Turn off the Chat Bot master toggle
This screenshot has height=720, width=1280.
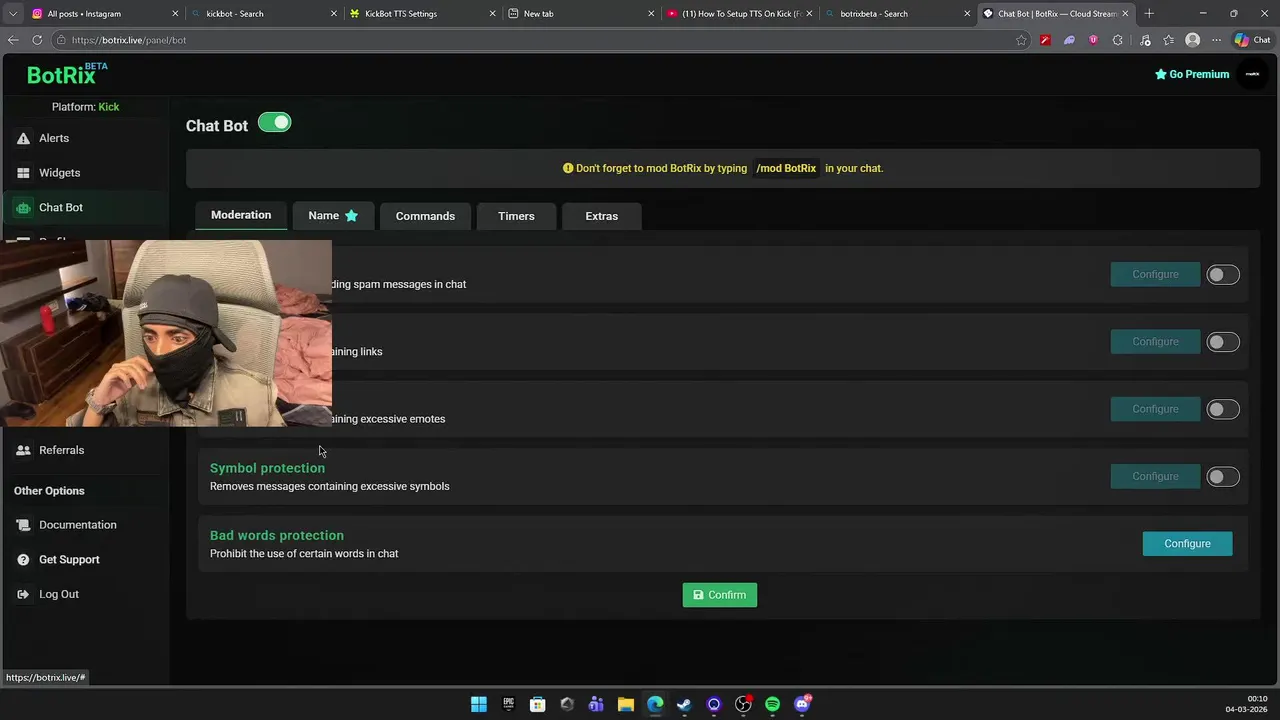tap(274, 123)
